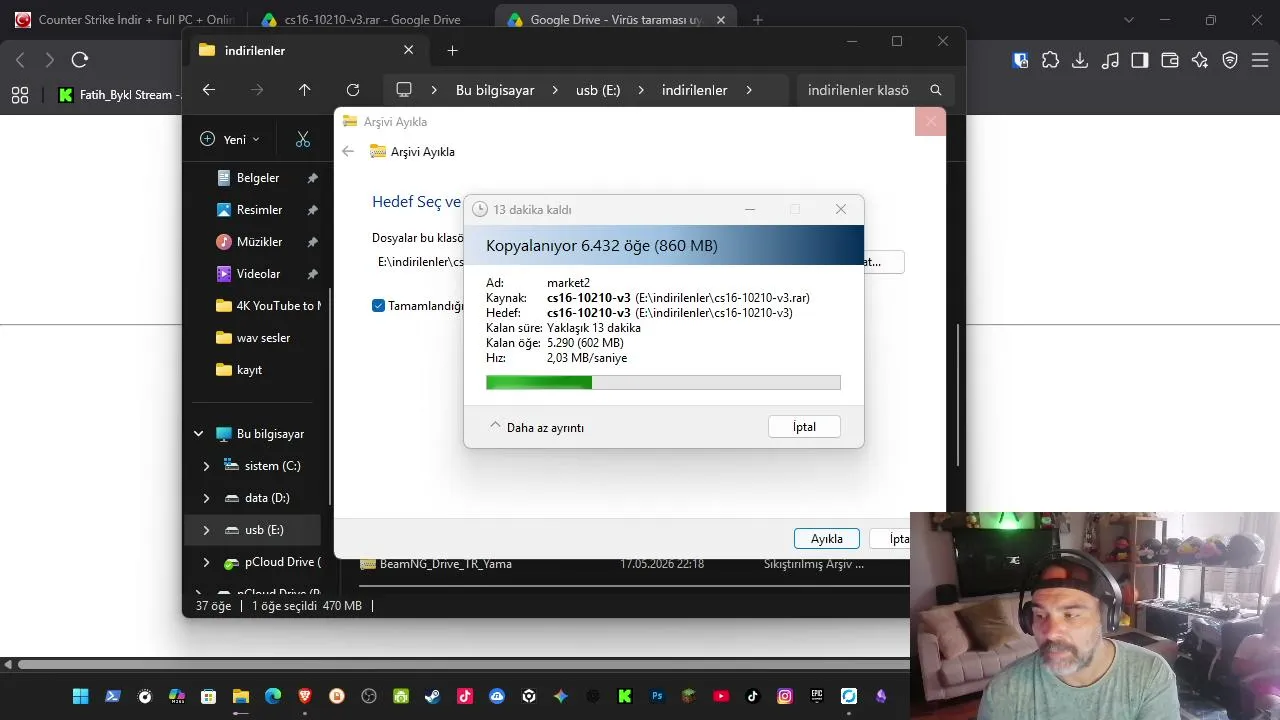Open the browser Downloads icon
This screenshot has height=720, width=1280.
tap(1080, 60)
